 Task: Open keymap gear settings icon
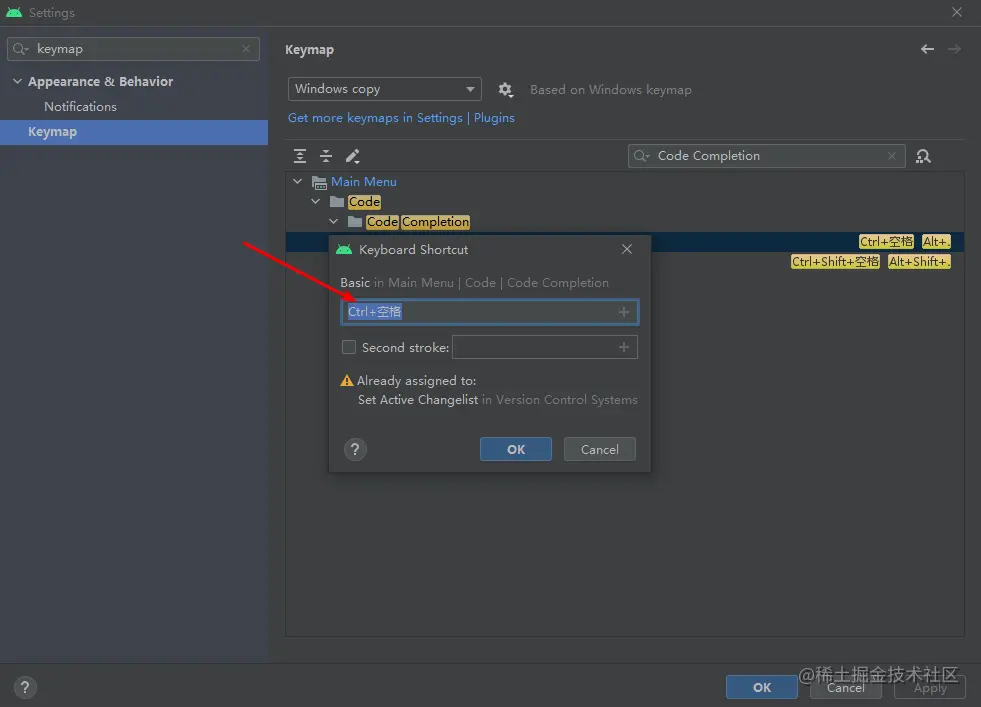[x=506, y=89]
